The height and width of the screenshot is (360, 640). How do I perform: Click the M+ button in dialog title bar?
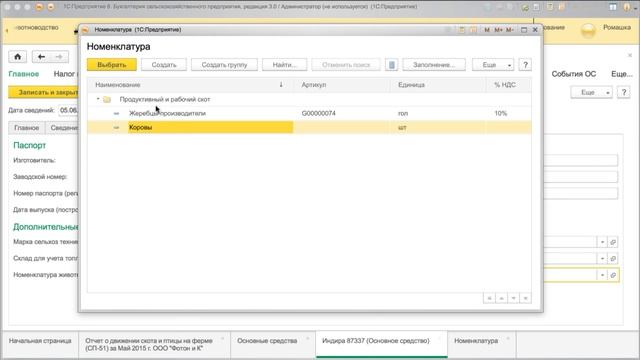(x=498, y=30)
